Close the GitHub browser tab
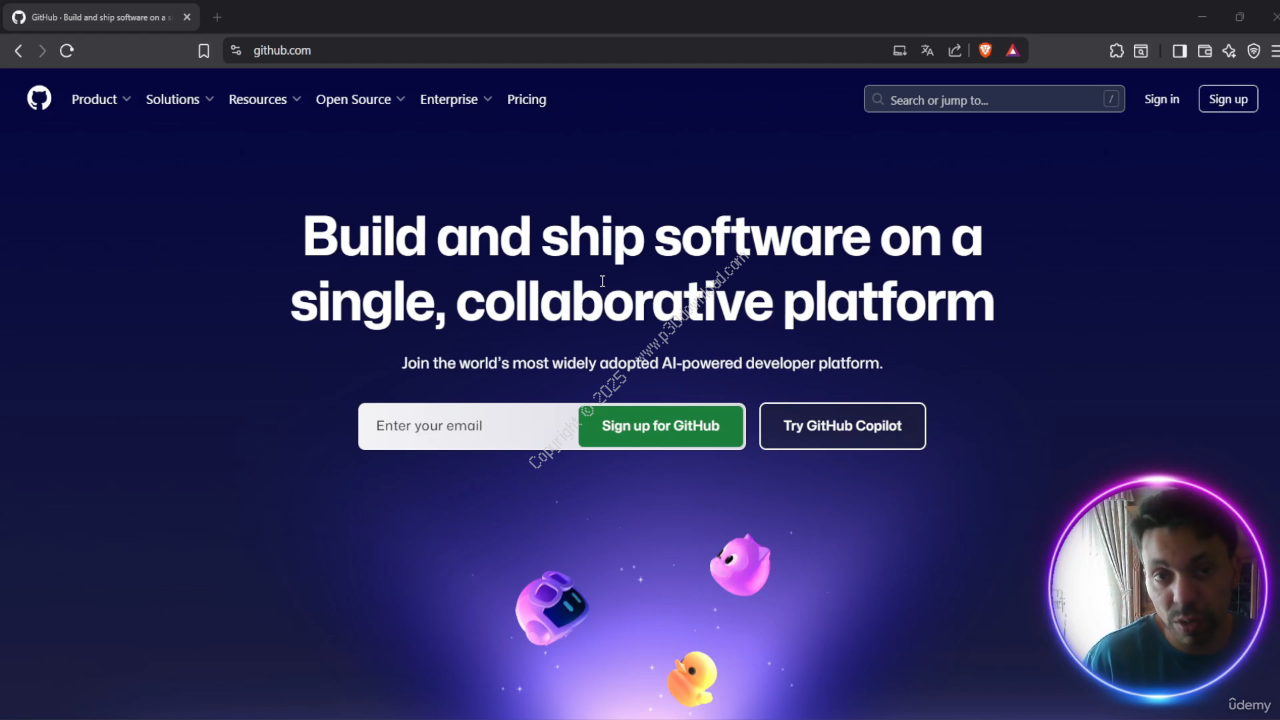The width and height of the screenshot is (1280, 720). point(187,17)
